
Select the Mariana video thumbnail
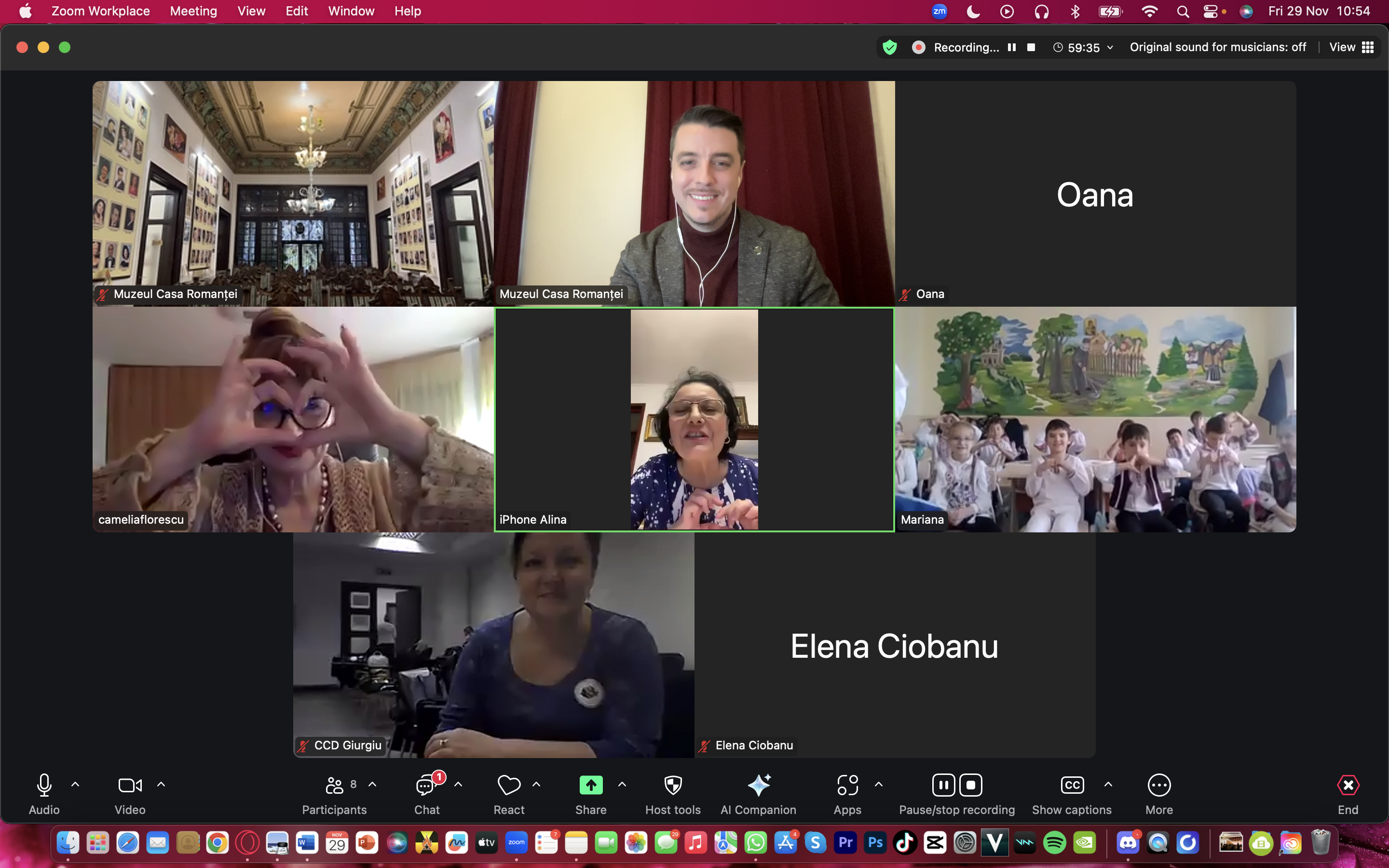coord(1095,419)
